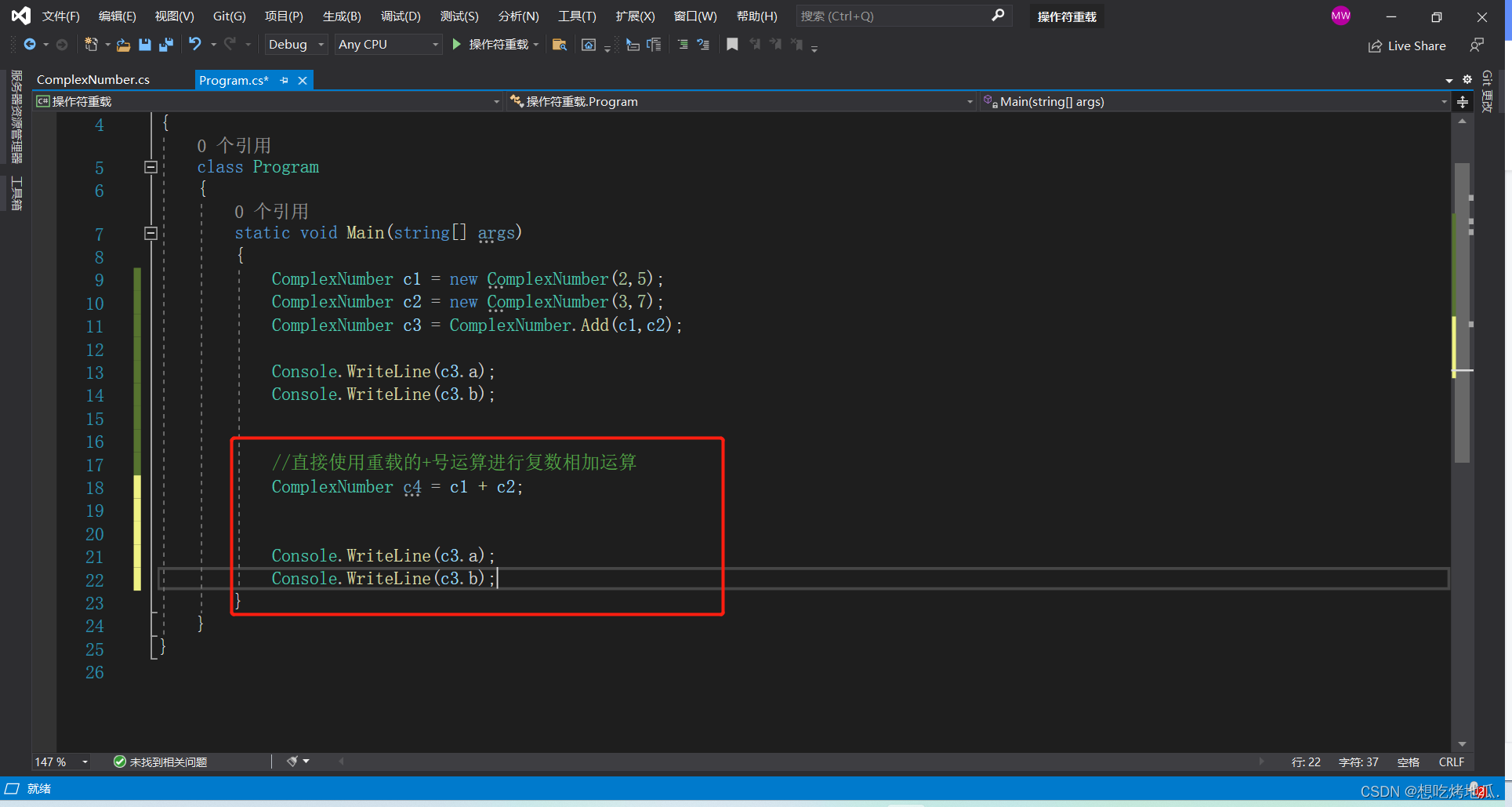This screenshot has width=1512, height=807.
Task: Click the Undo icon in the toolbar
Action: click(x=196, y=45)
